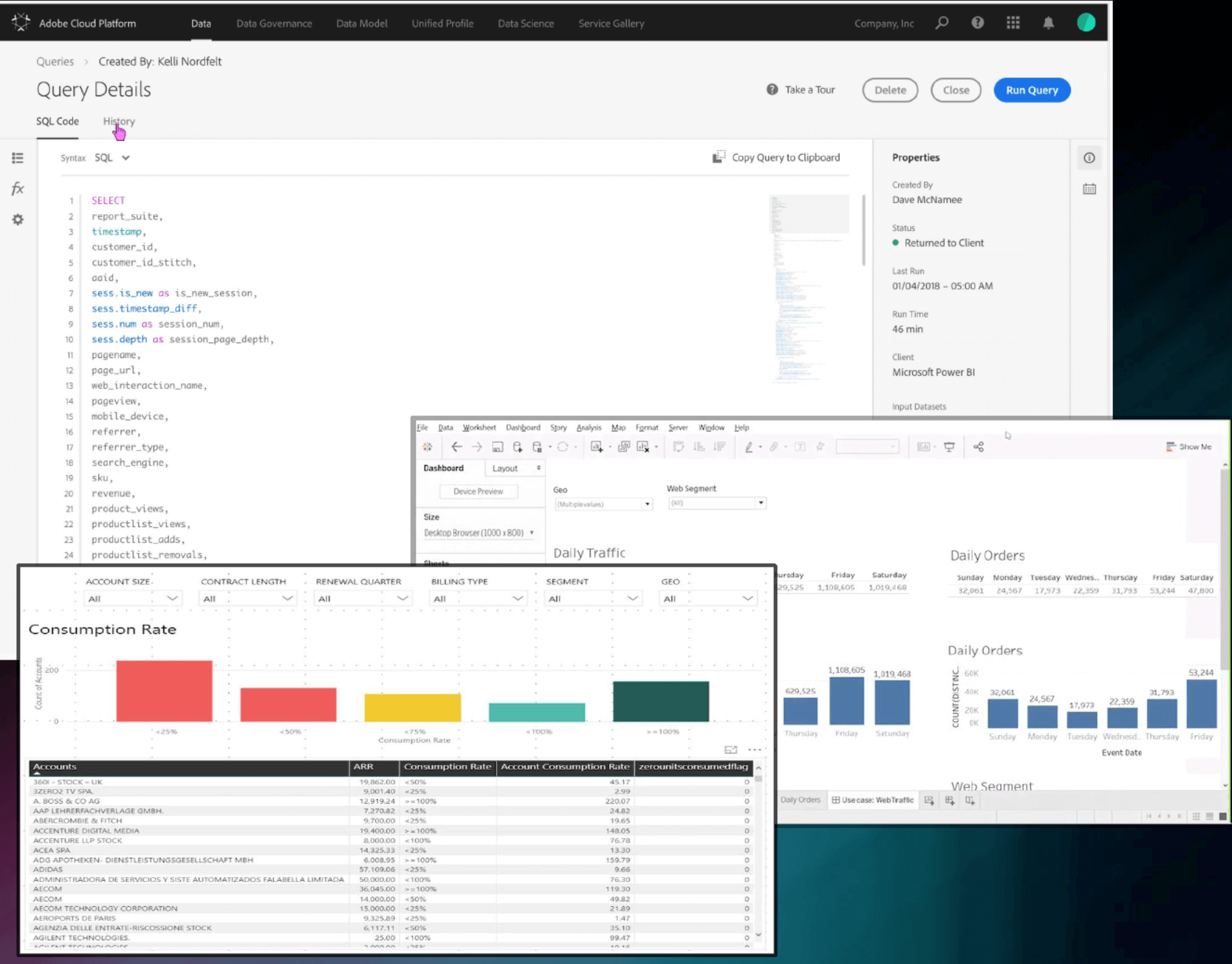Click Run Query button to execute
The height and width of the screenshot is (964, 1232).
1032,89
